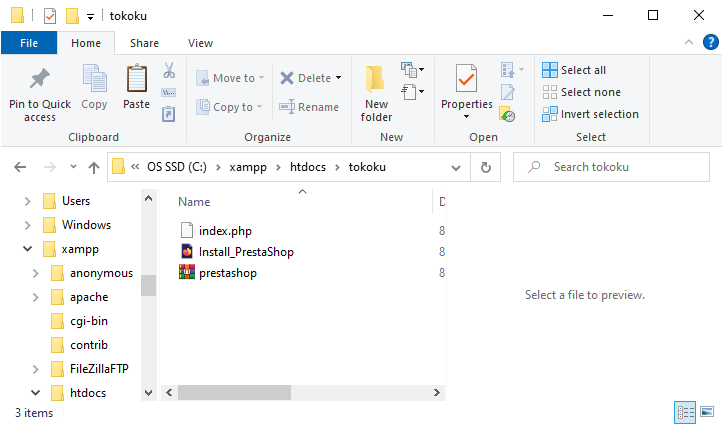Click the Pin to Quick access icon
The image size is (723, 425).
(40, 80)
